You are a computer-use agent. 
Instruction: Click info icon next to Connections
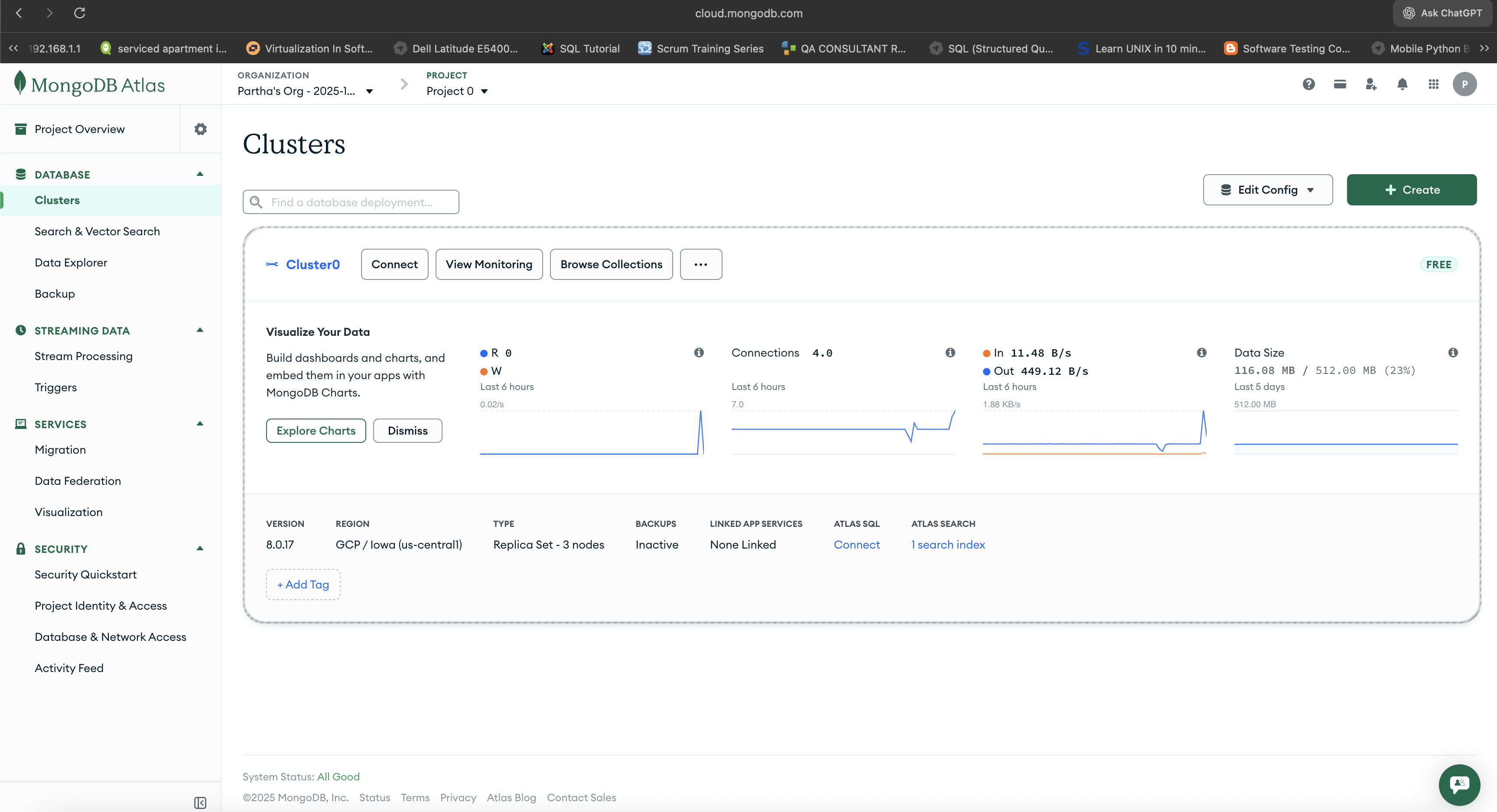(950, 353)
